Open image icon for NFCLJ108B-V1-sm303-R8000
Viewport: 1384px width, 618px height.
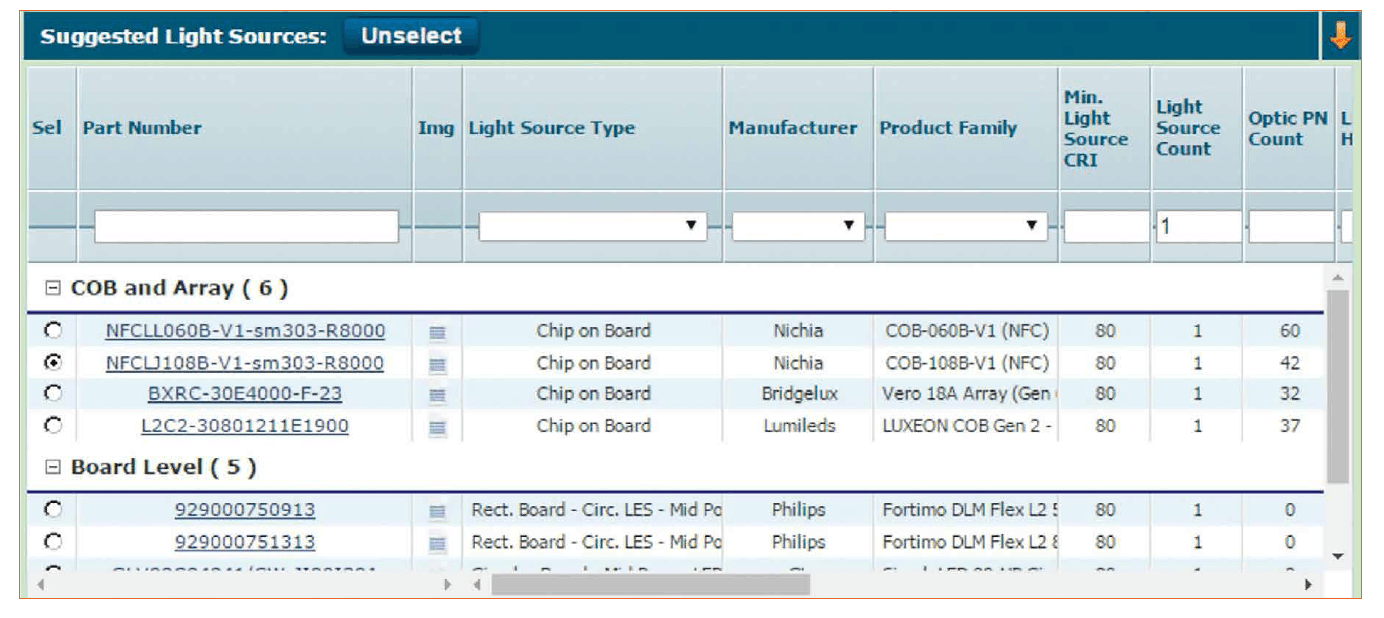point(437,363)
